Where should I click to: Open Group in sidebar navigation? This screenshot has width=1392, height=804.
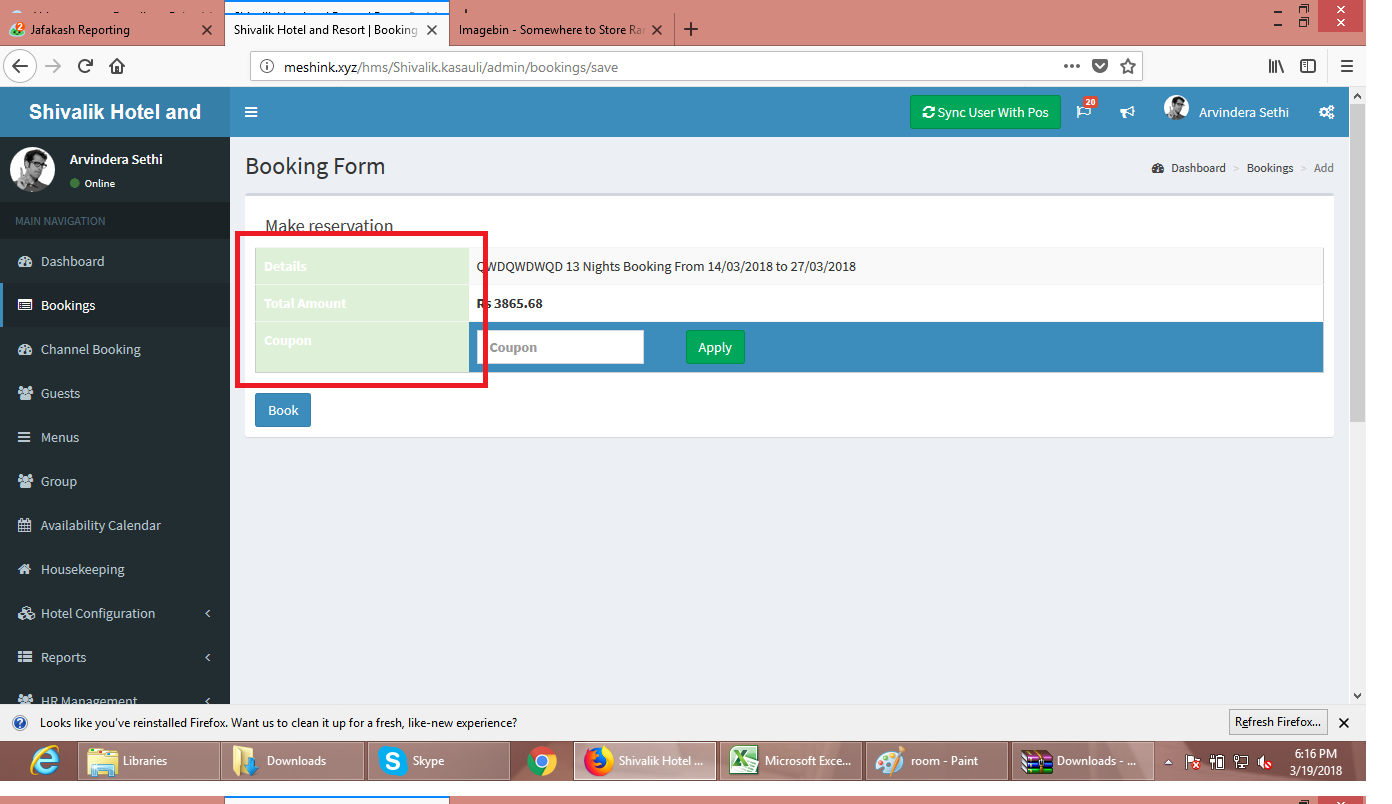115,481
